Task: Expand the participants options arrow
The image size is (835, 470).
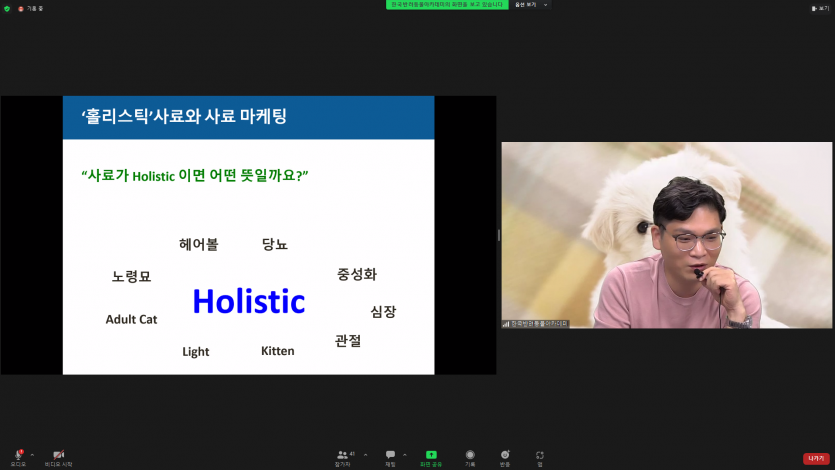Action: (365, 455)
